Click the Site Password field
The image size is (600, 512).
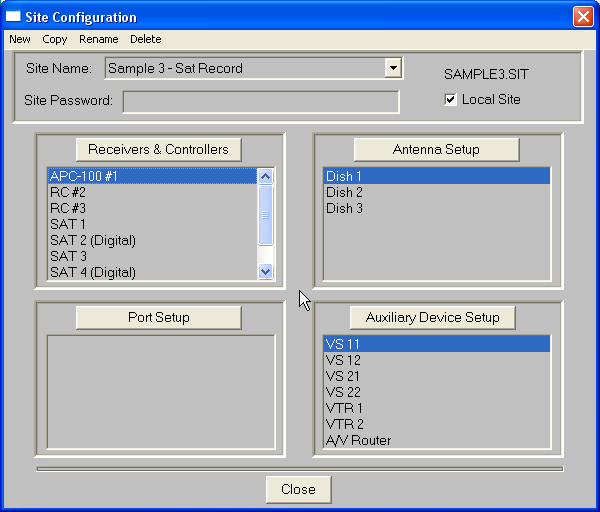pos(260,101)
